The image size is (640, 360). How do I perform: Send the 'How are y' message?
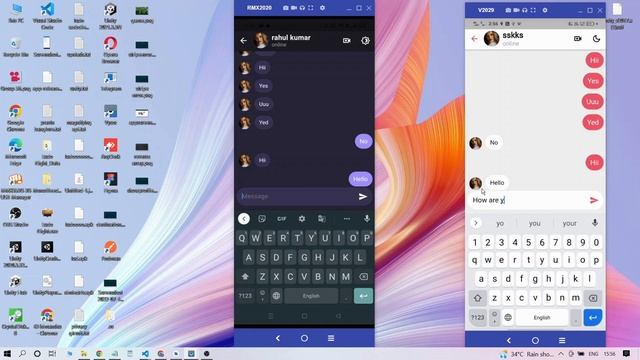tap(594, 200)
